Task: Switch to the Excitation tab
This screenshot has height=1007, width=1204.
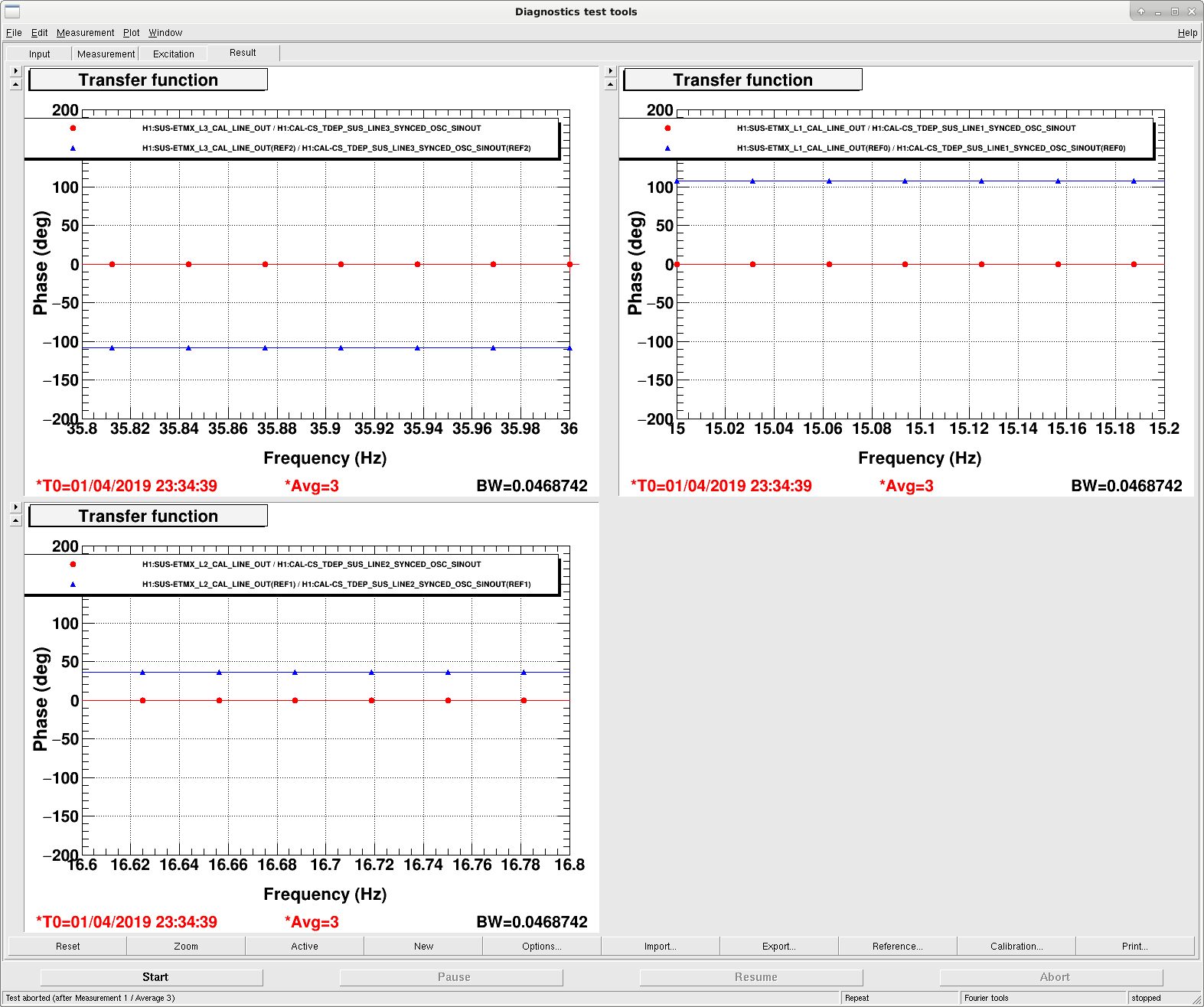Action: 174,54
